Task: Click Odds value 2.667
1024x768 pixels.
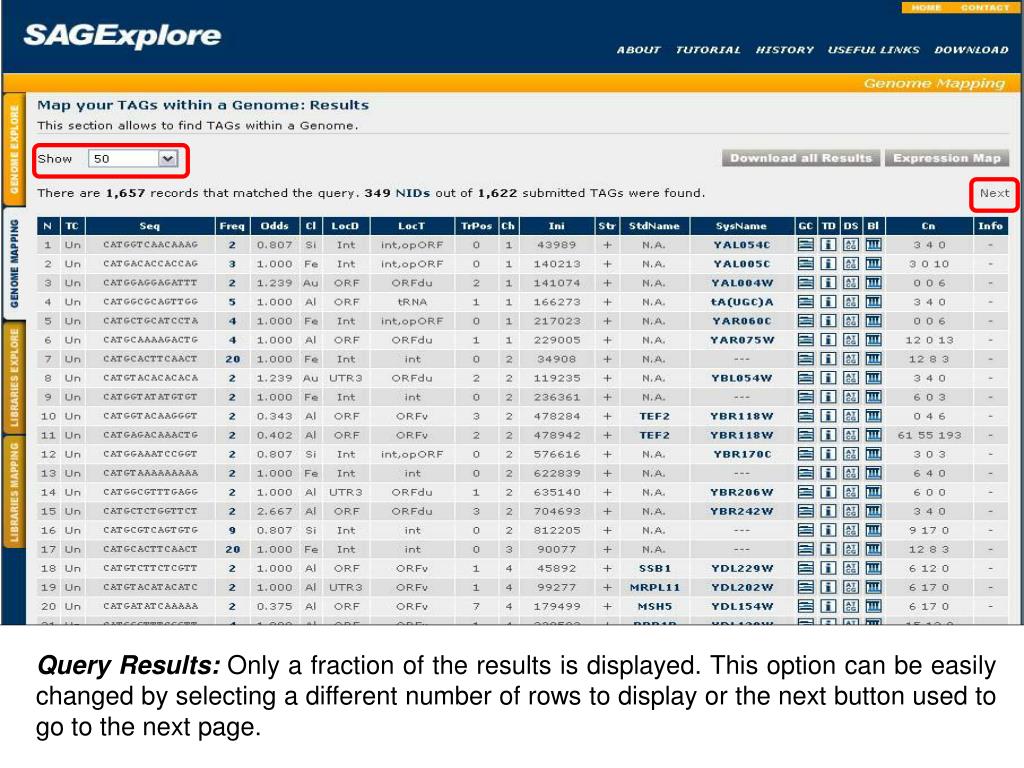Action: 274,511
